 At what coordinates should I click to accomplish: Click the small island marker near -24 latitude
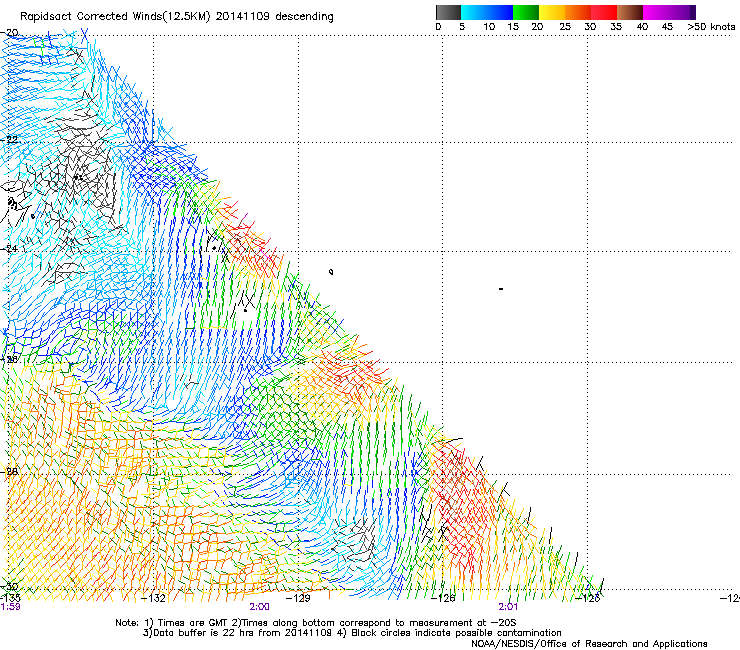click(331, 272)
